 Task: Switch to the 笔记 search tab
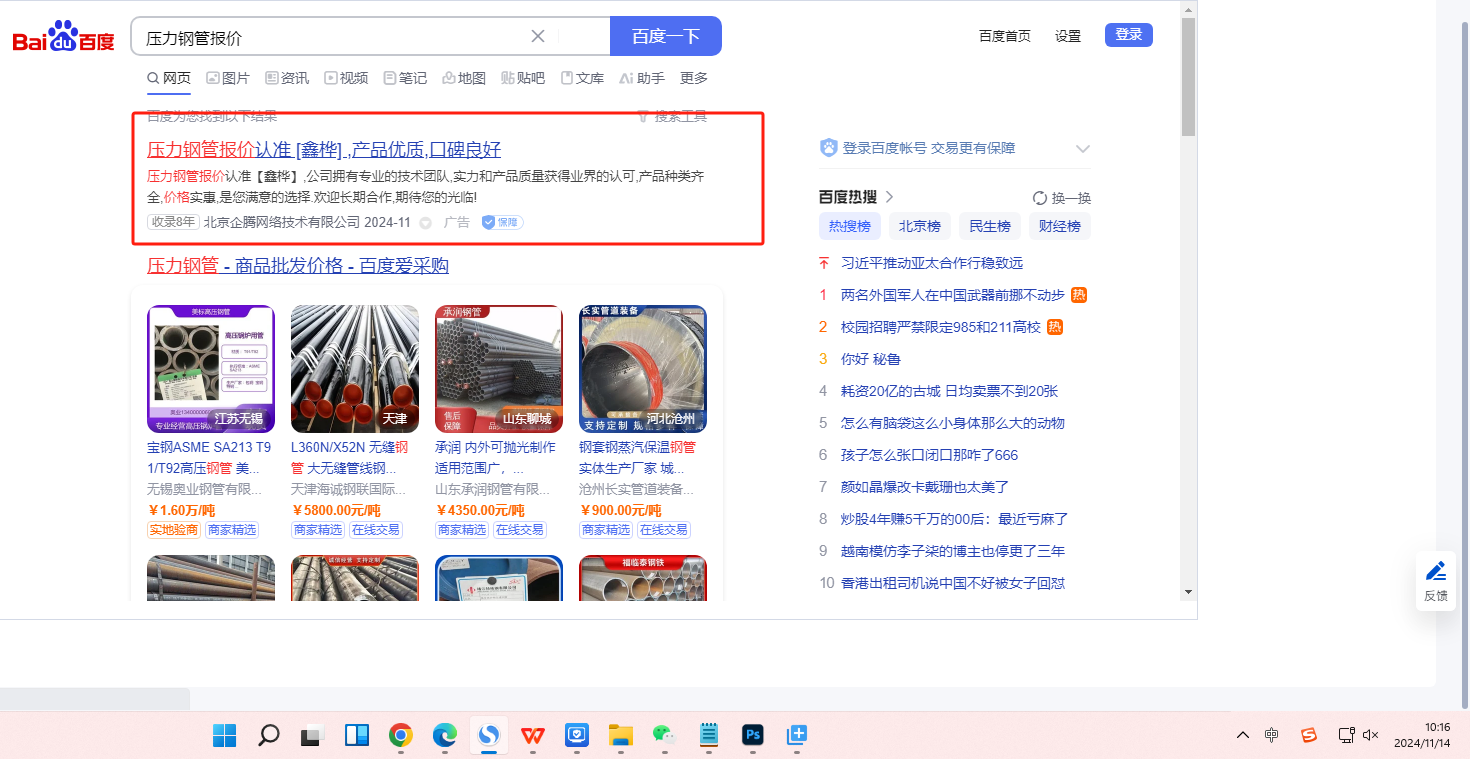(405, 78)
